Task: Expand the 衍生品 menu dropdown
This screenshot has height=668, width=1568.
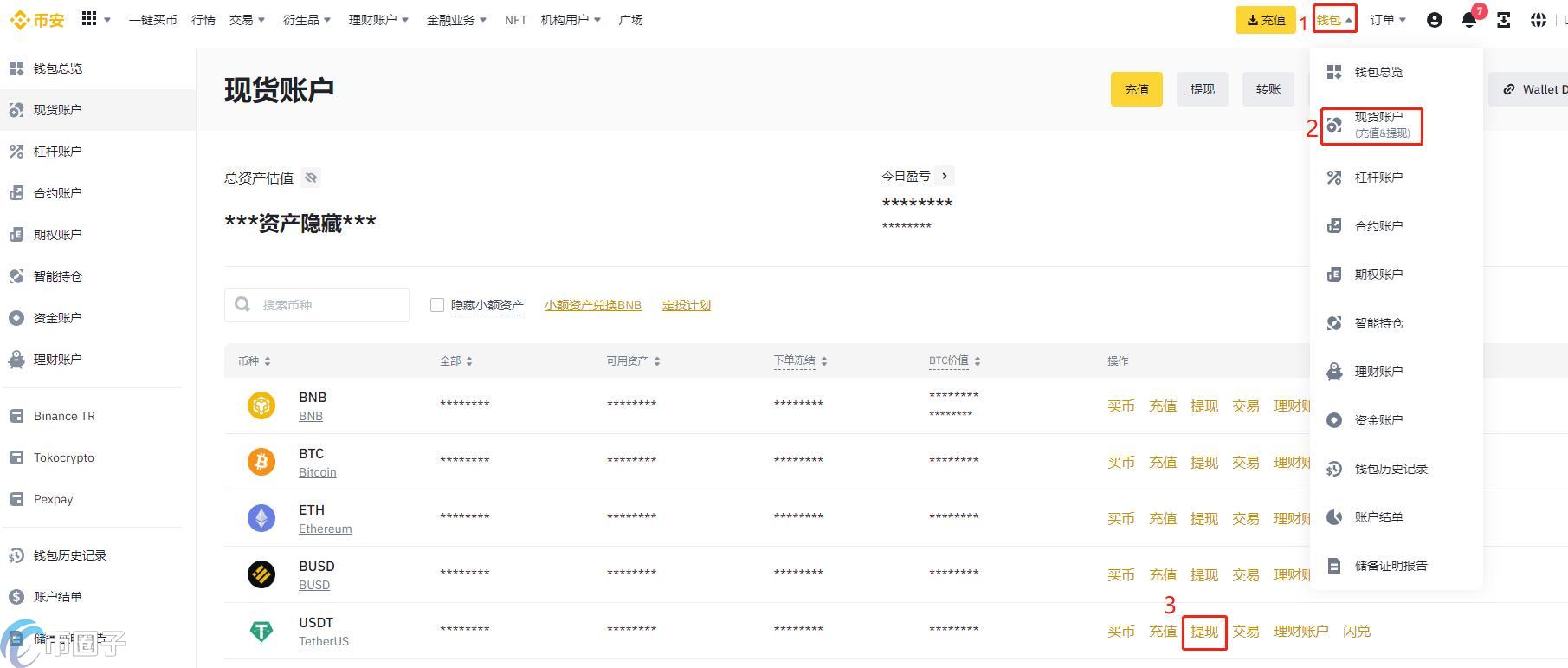Action: coord(307,19)
